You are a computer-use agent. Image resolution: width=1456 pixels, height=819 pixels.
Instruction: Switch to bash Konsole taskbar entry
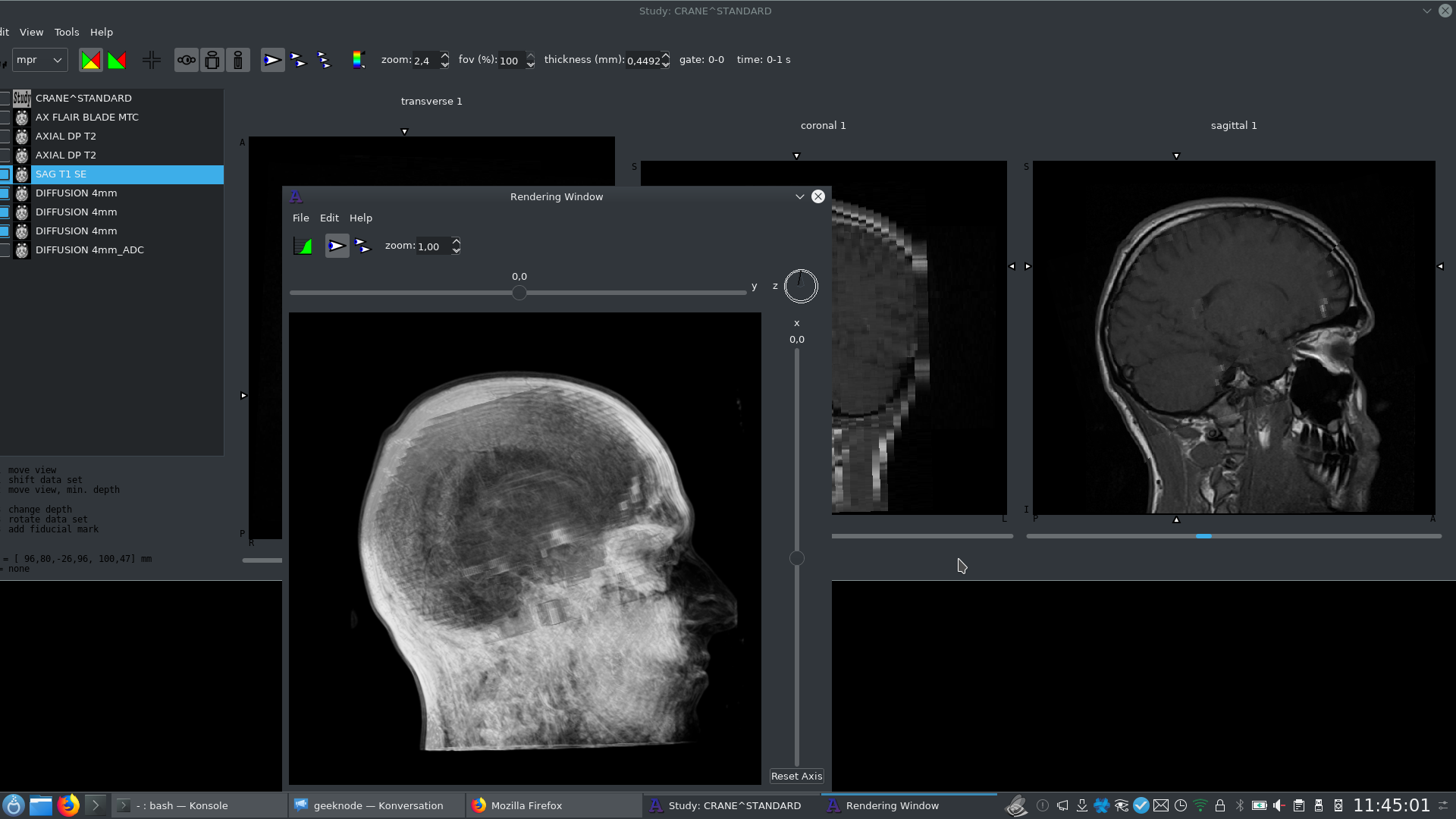[200, 805]
